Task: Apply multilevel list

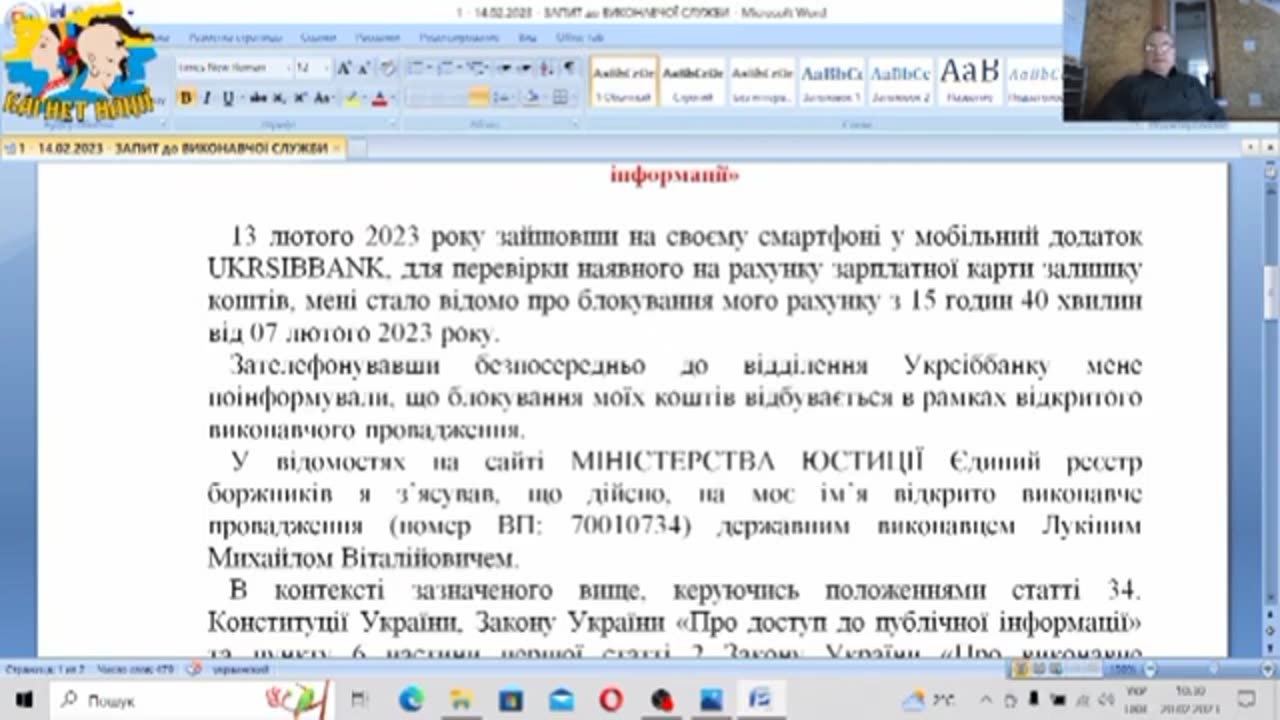Action: 475,68
